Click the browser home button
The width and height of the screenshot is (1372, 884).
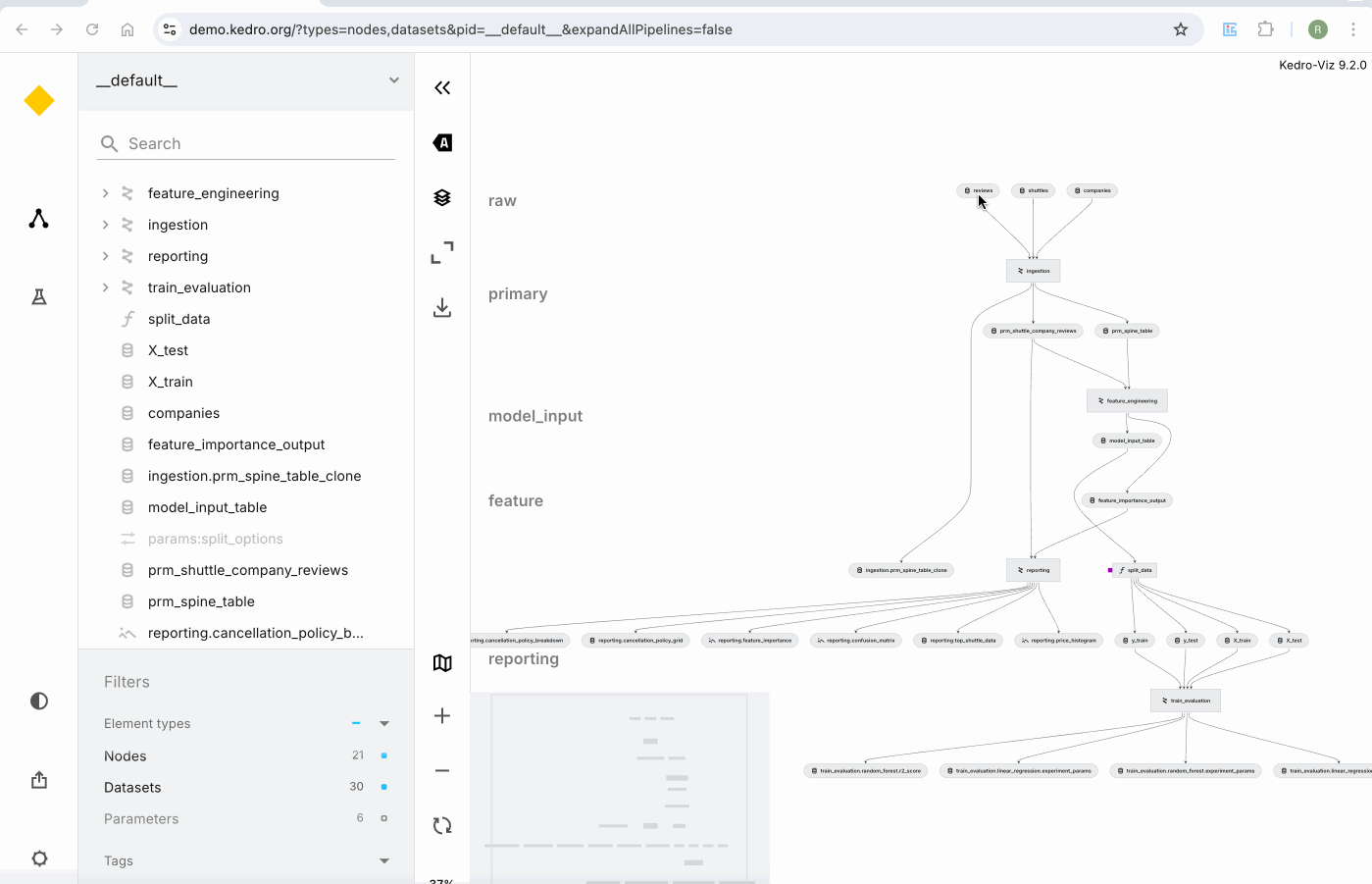127,29
